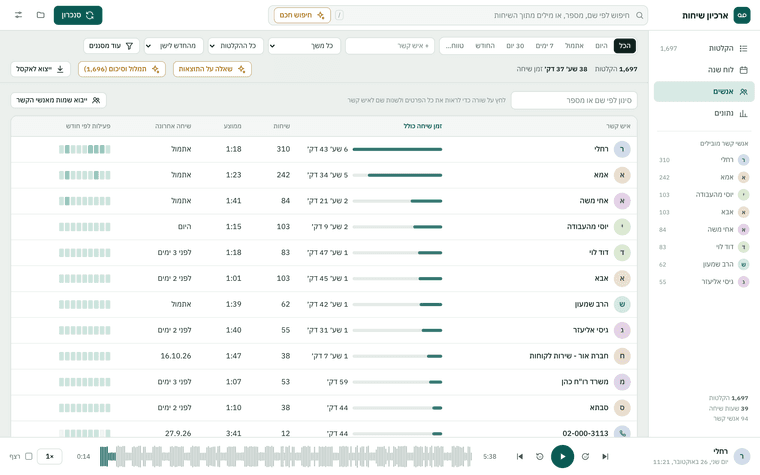The width and height of the screenshot is (760, 475).
Task: Select the היום time filter tab
Action: pos(601,46)
